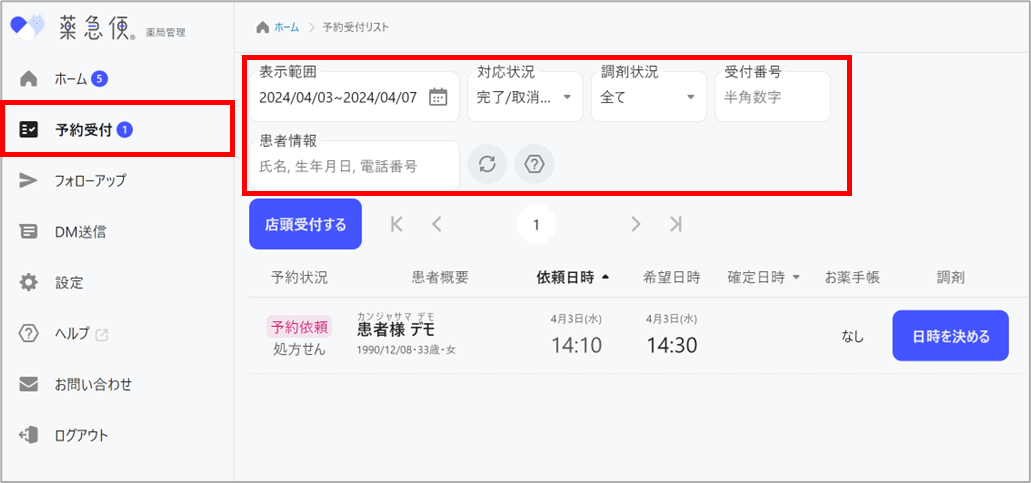Open ホーム in the sidebar
1031x483 pixels.
(70, 78)
